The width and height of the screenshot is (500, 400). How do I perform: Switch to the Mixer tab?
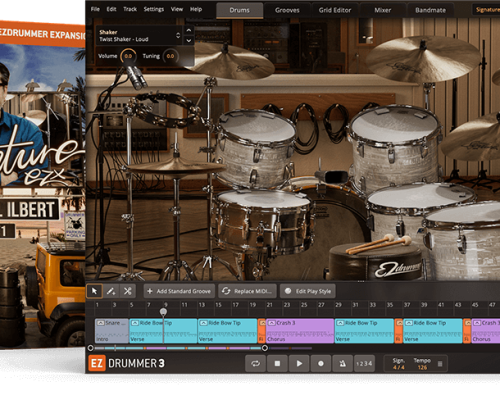coord(382,10)
